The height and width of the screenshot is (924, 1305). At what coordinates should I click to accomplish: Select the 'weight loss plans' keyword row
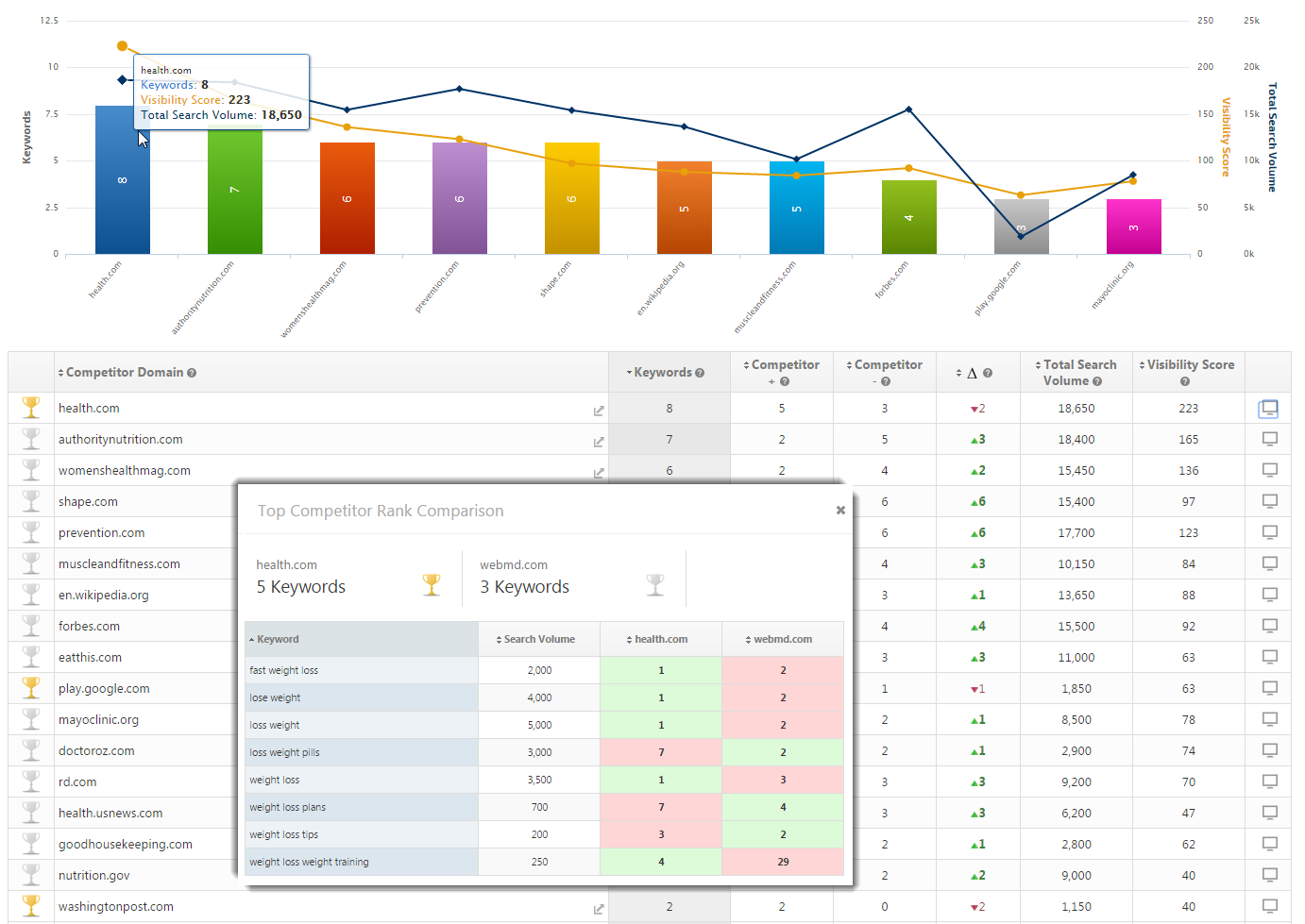[287, 807]
